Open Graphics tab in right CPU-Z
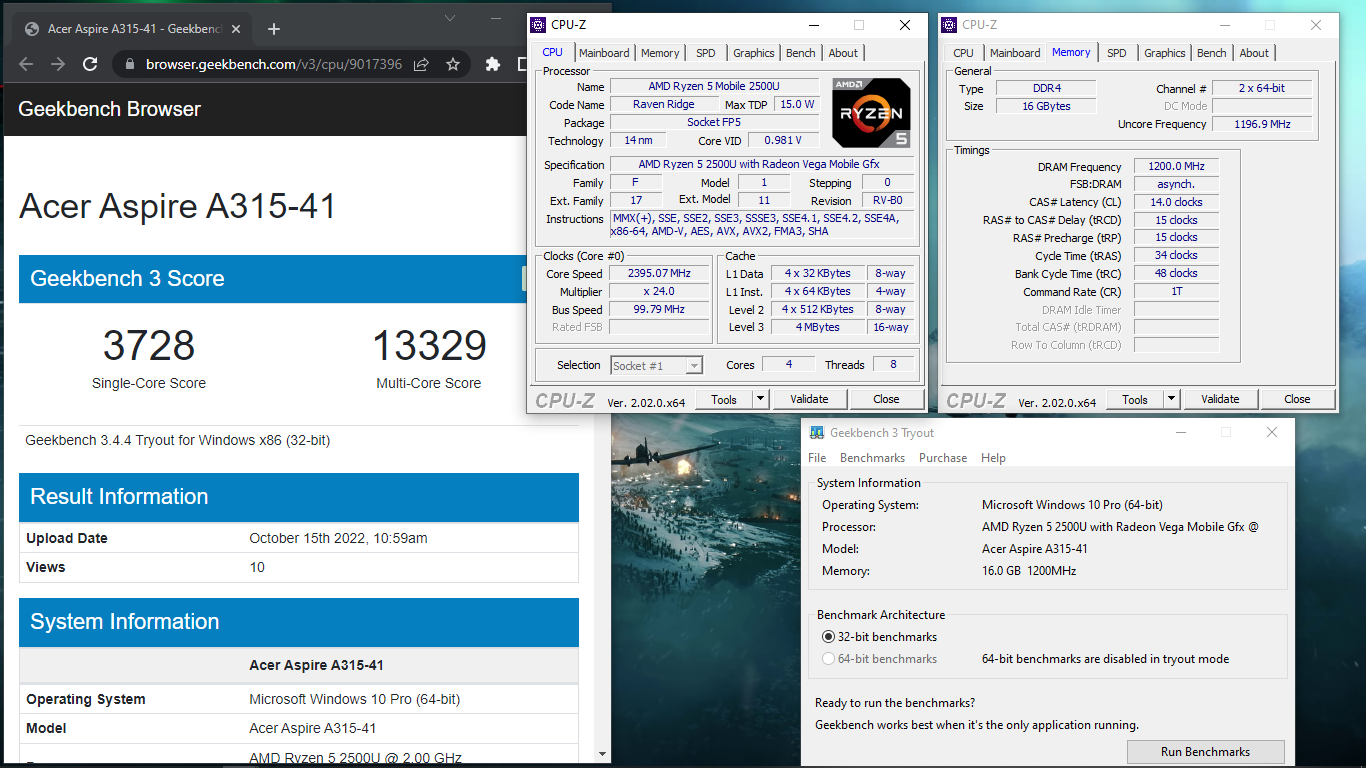 [1165, 53]
